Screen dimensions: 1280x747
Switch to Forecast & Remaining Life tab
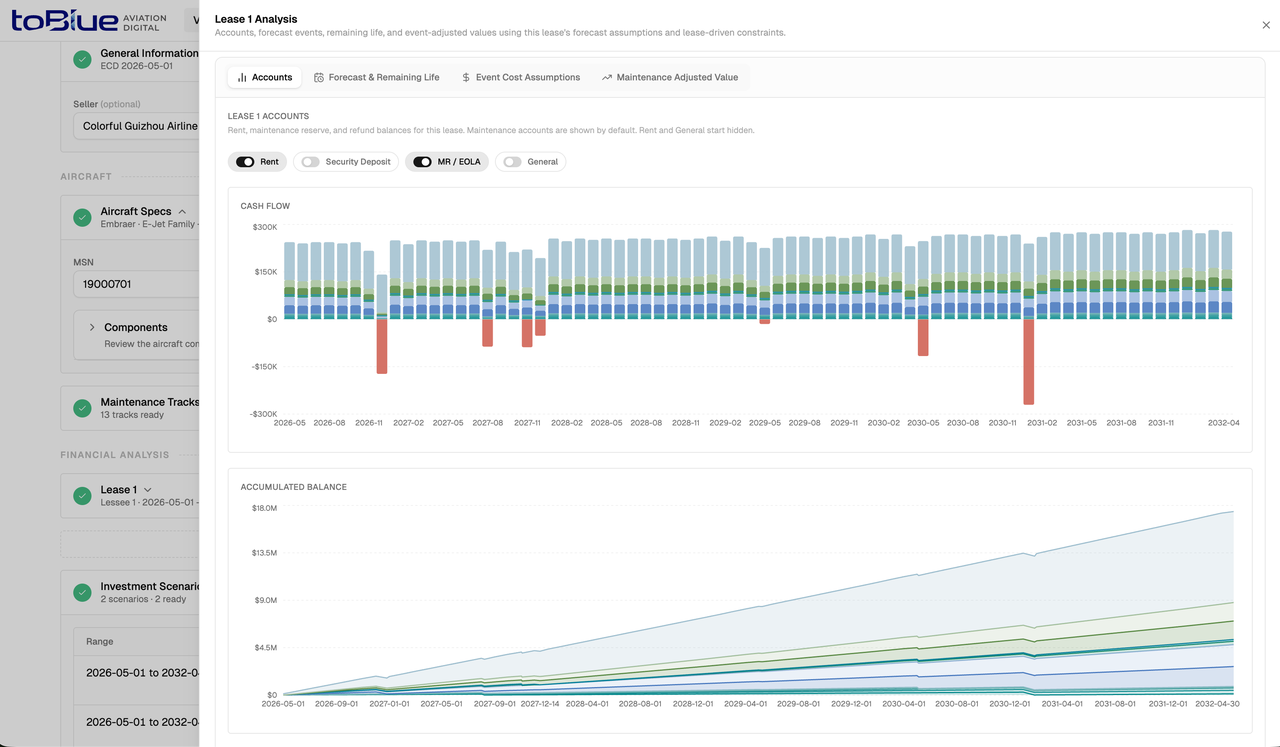coord(376,77)
